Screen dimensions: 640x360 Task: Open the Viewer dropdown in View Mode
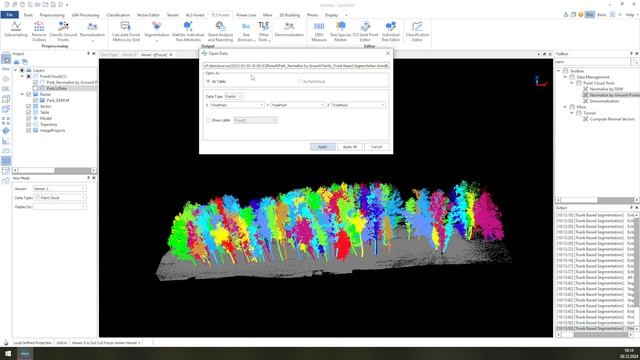point(60,189)
